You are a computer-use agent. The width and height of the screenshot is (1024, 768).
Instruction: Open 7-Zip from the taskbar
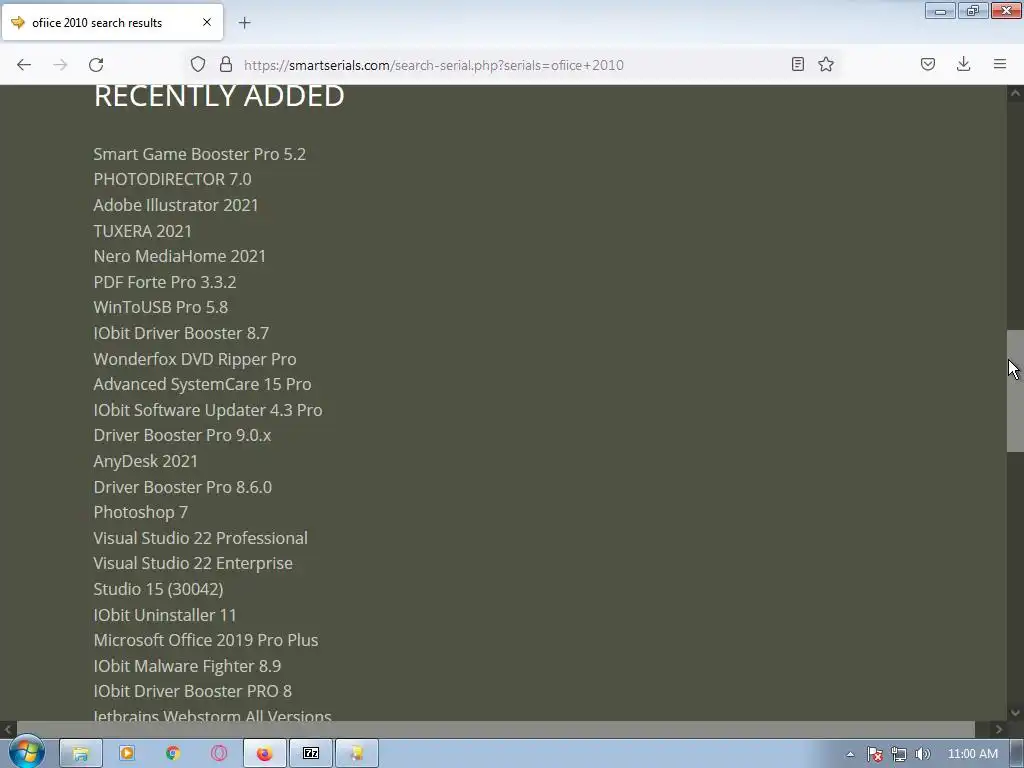click(311, 754)
